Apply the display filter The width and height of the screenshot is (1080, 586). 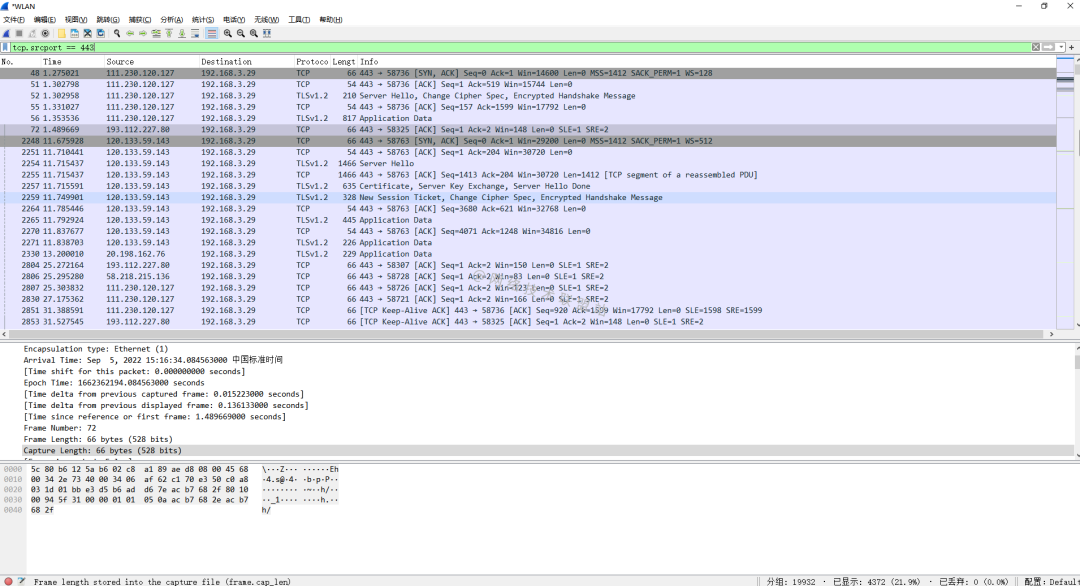pyautogui.click(x=1048, y=48)
